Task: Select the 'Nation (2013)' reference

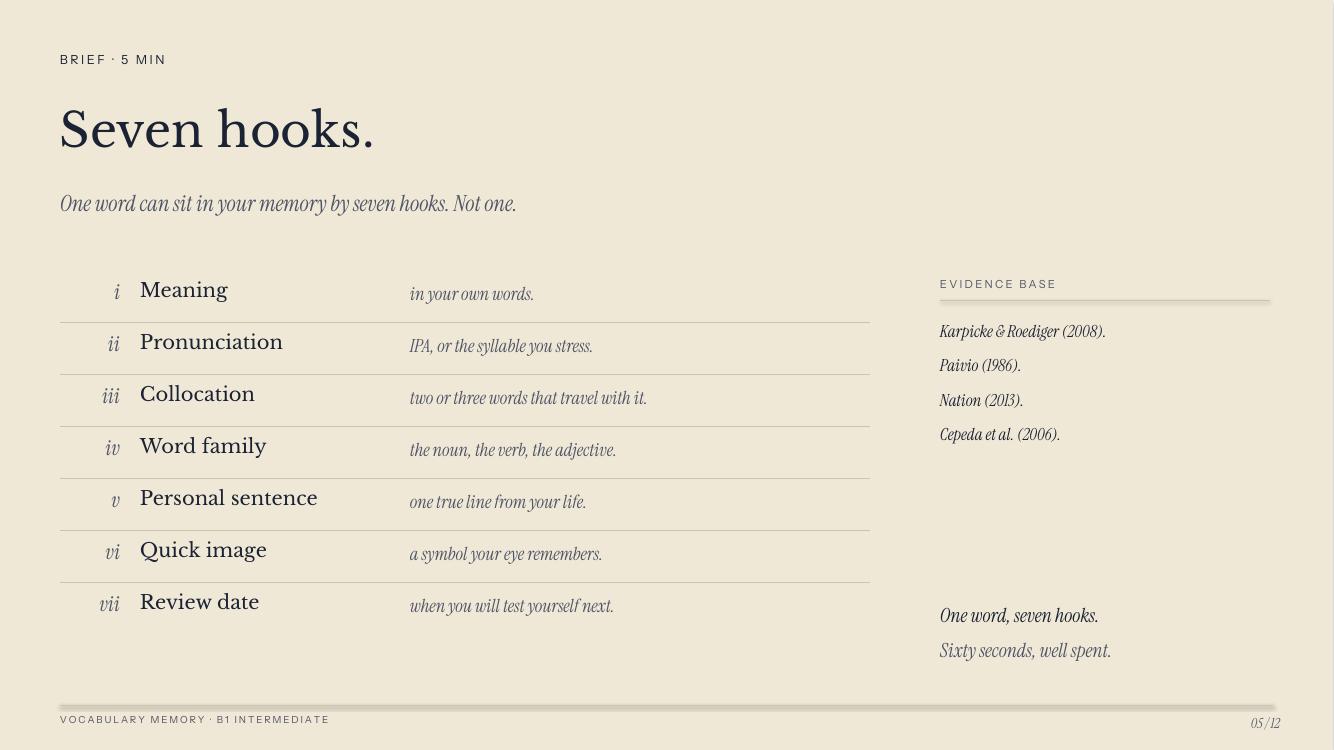Action: point(981,400)
